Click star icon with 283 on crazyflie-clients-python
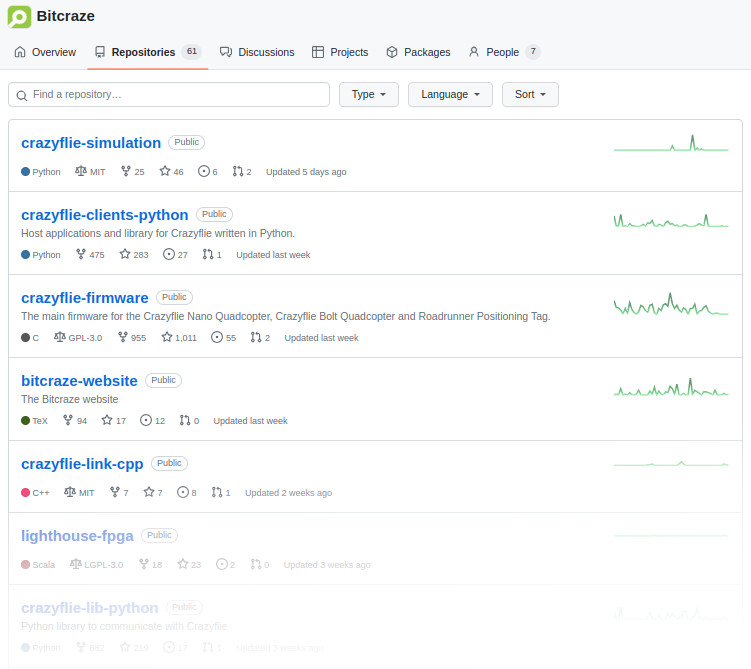The height and width of the screenshot is (669, 751). point(125,254)
